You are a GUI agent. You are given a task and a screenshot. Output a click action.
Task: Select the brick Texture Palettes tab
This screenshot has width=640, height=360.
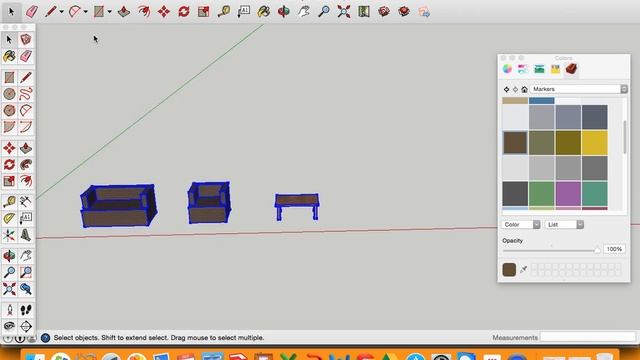click(571, 69)
